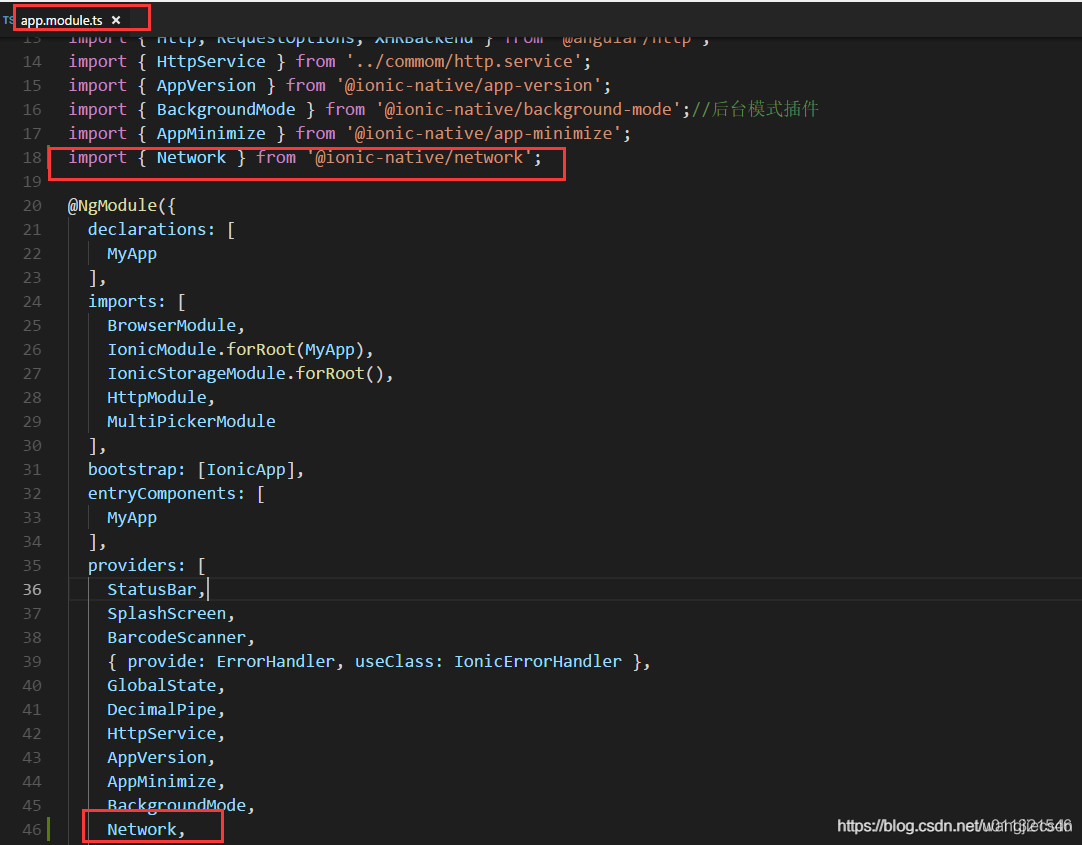Click IonicErrorHandler on line 39
Viewport: 1082px width, 845px height.
[538, 662]
